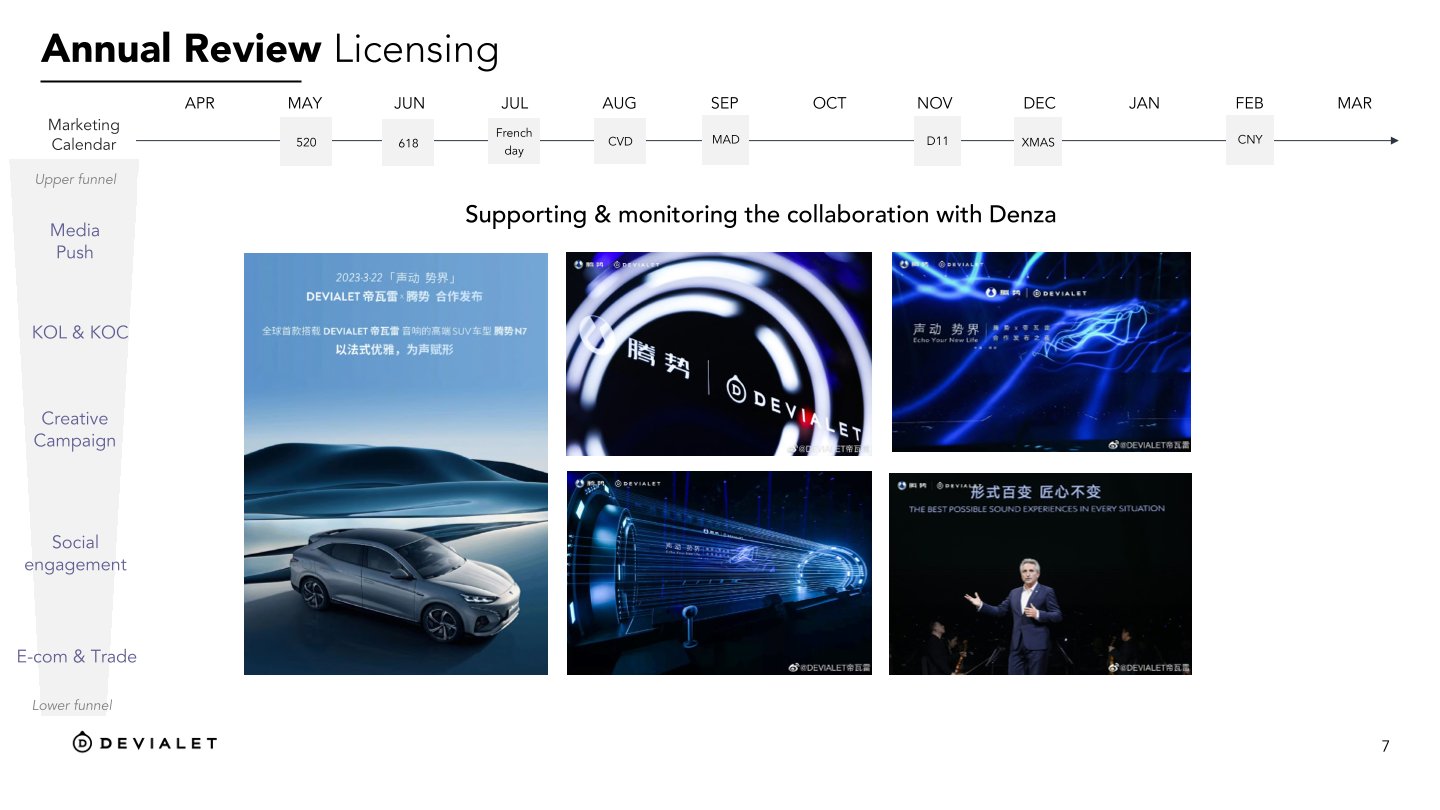This screenshot has height=810, width=1440.
Task: Click the Social engagement funnel label
Action: (x=76, y=553)
